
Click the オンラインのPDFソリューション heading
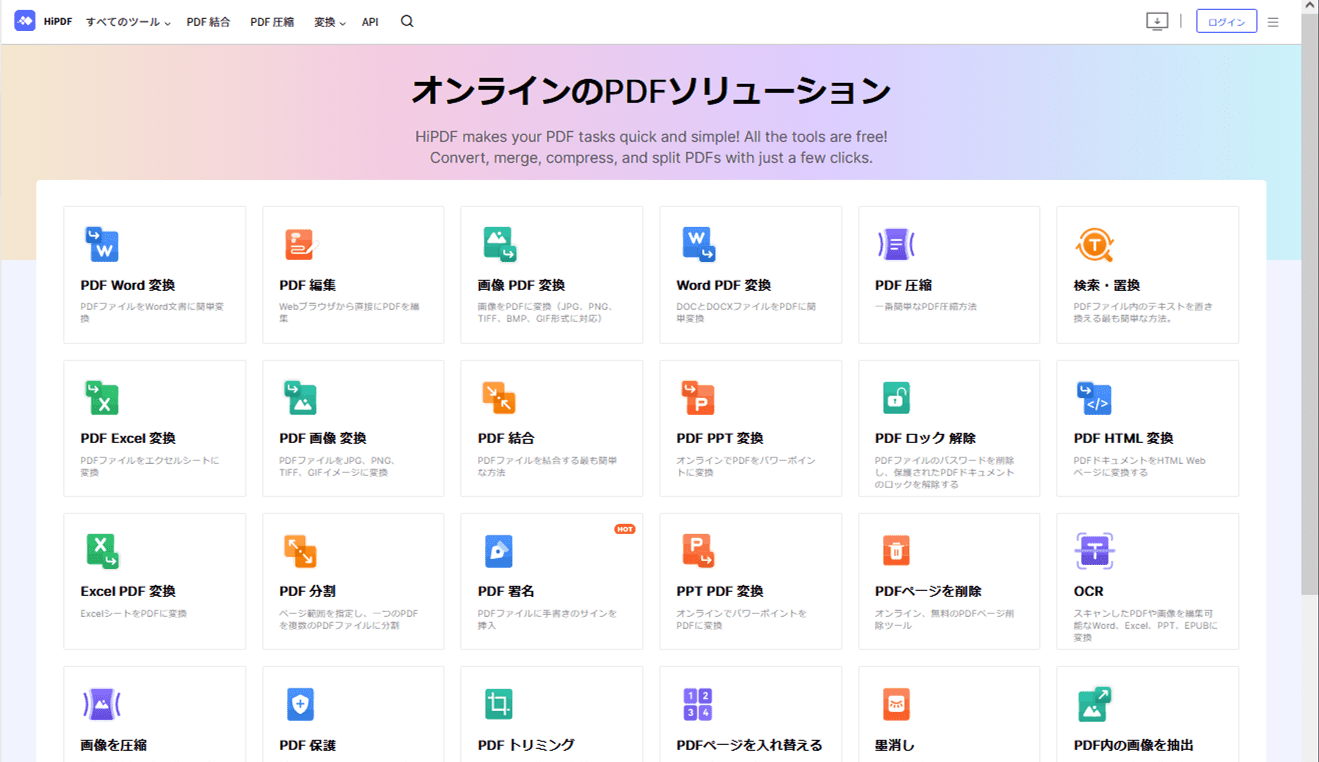(x=651, y=91)
